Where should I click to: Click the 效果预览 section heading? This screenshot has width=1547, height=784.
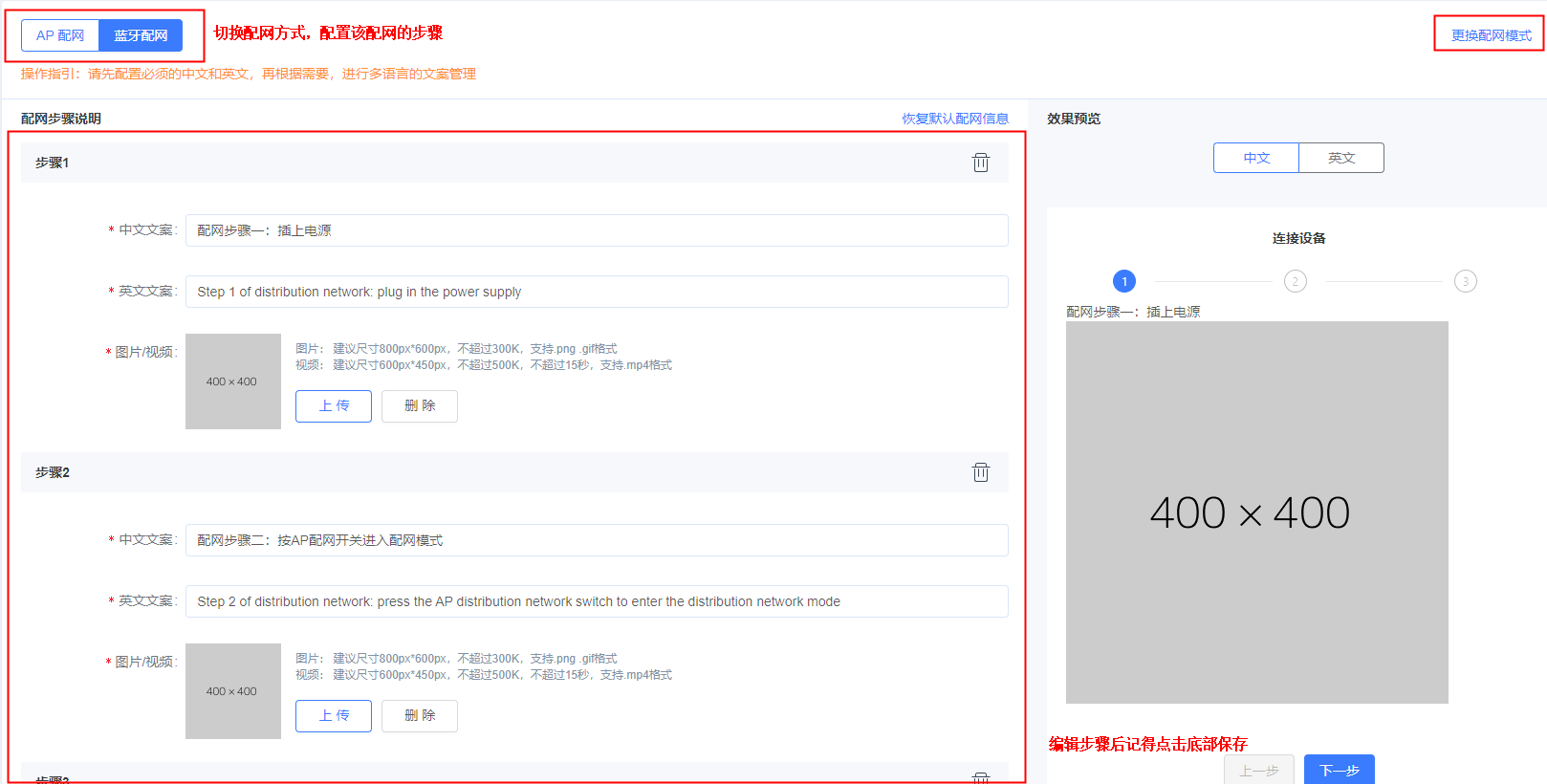pyautogui.click(x=1074, y=119)
